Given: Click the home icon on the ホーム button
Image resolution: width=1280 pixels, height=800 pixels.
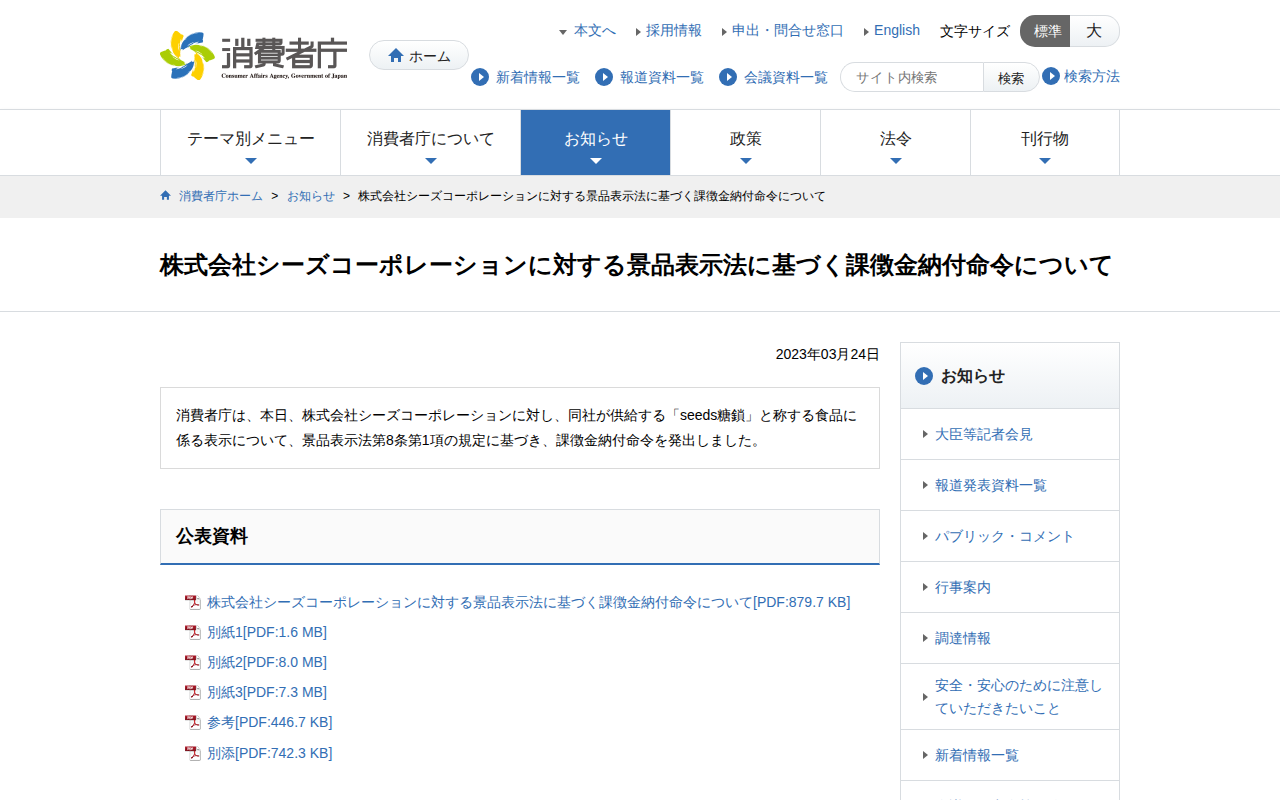Looking at the screenshot, I should click(x=394, y=55).
